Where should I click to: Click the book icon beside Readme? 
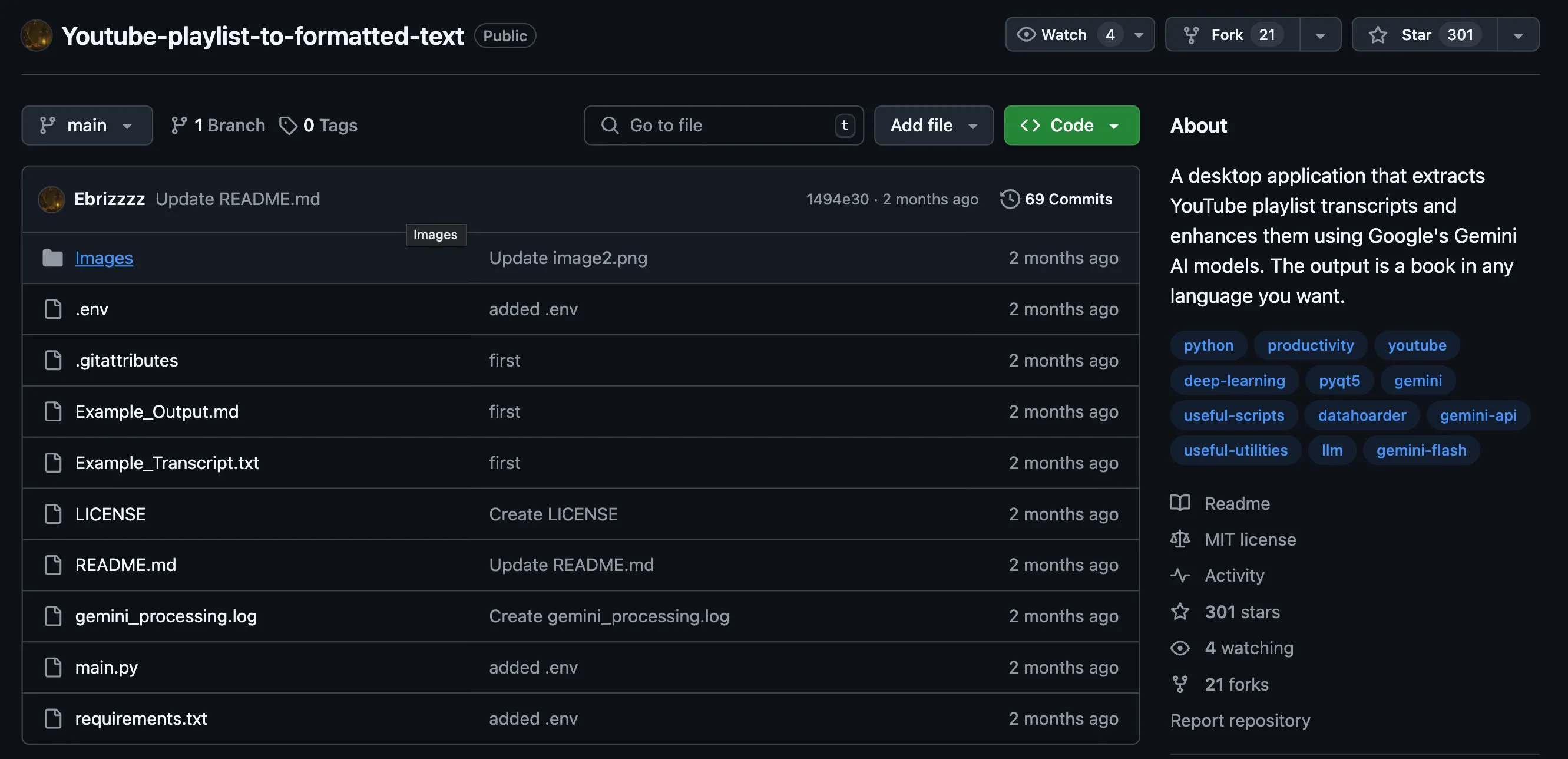click(1180, 503)
